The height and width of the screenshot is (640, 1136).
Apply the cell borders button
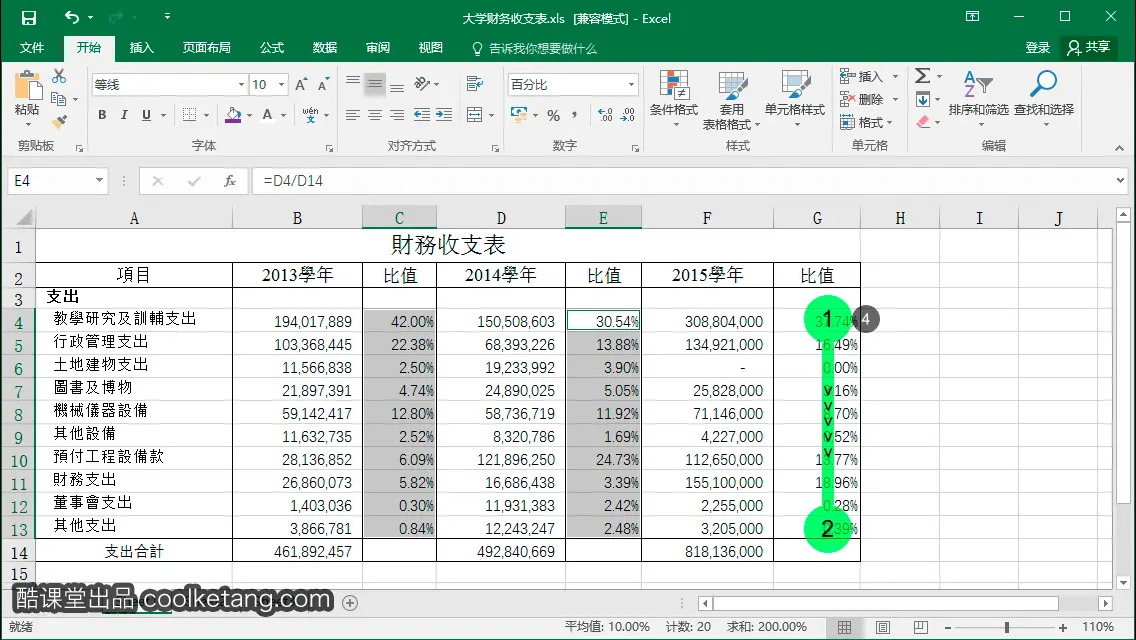point(190,115)
